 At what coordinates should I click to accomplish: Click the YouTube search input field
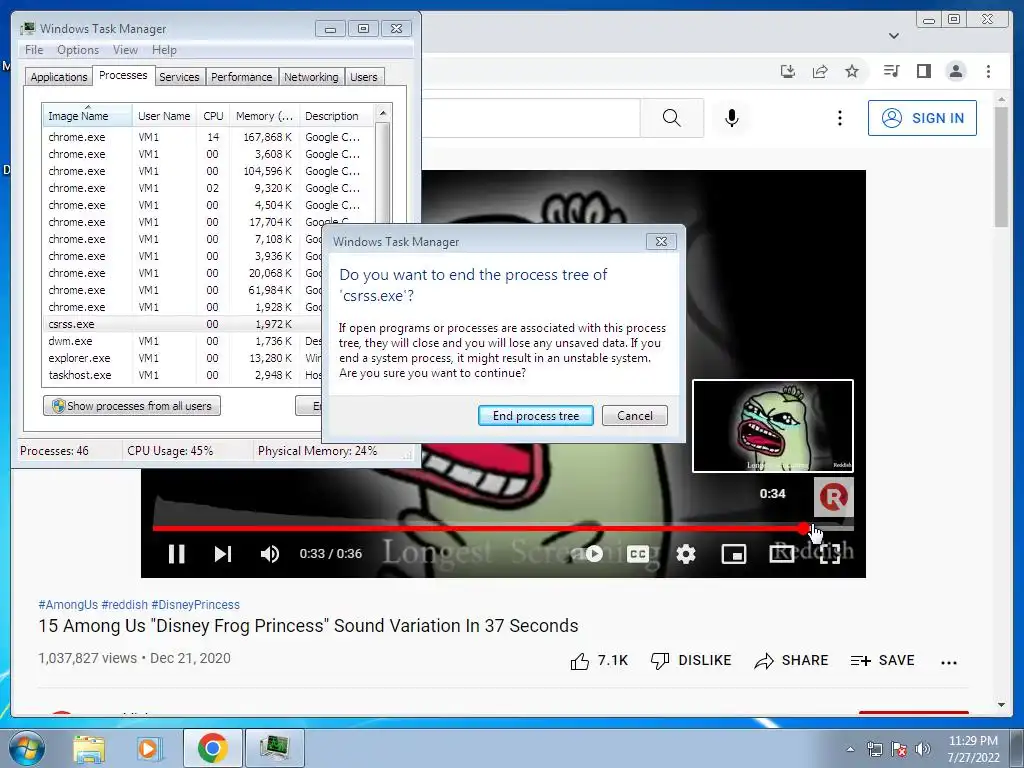(x=530, y=118)
